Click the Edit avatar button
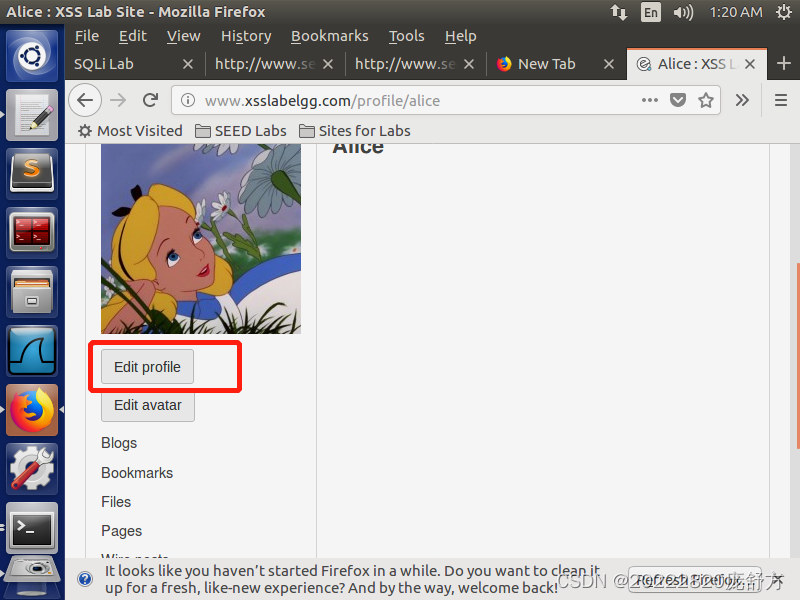This screenshot has width=800, height=600. coord(147,406)
